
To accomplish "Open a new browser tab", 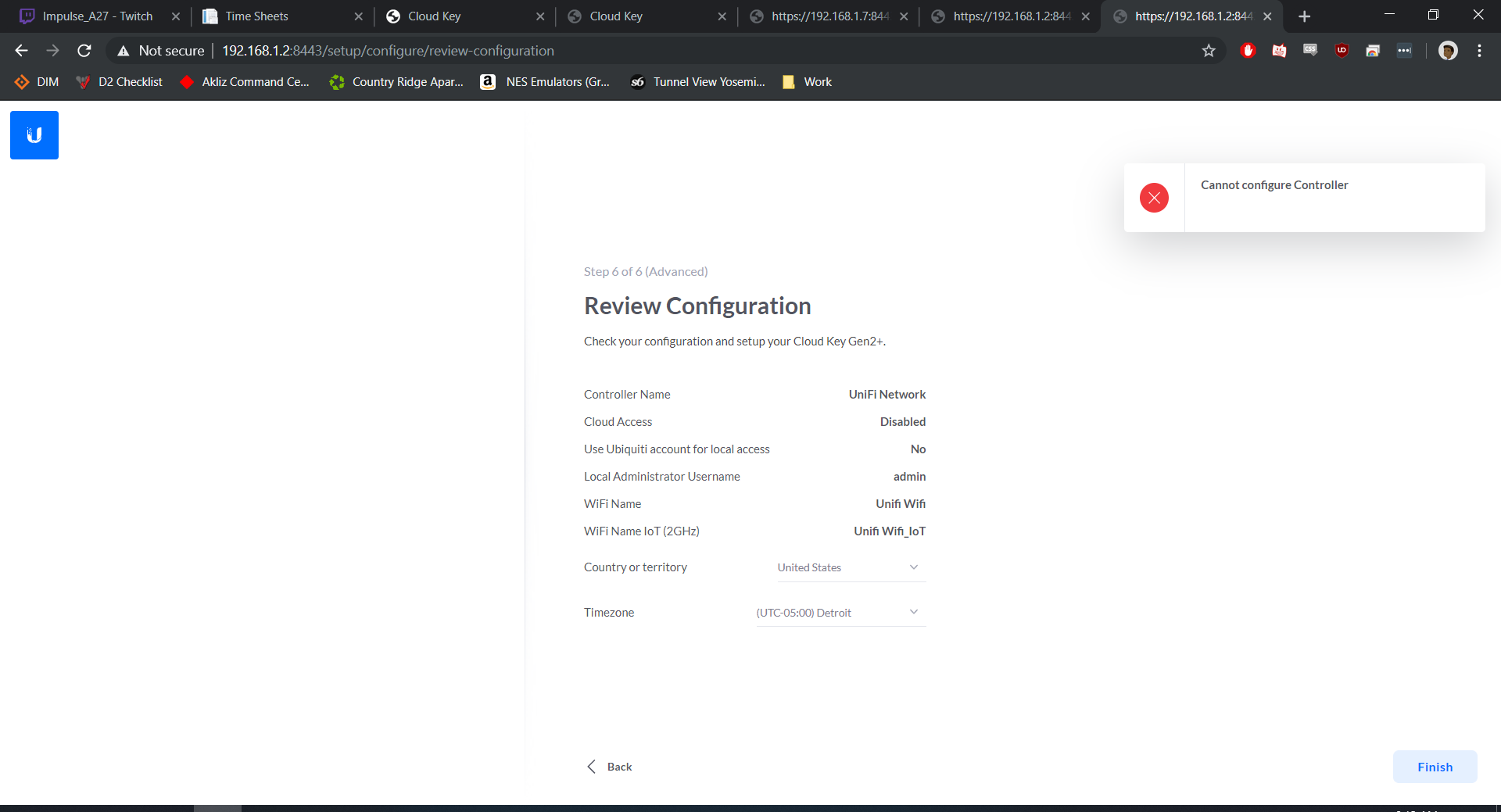I will pyautogui.click(x=1304, y=16).
